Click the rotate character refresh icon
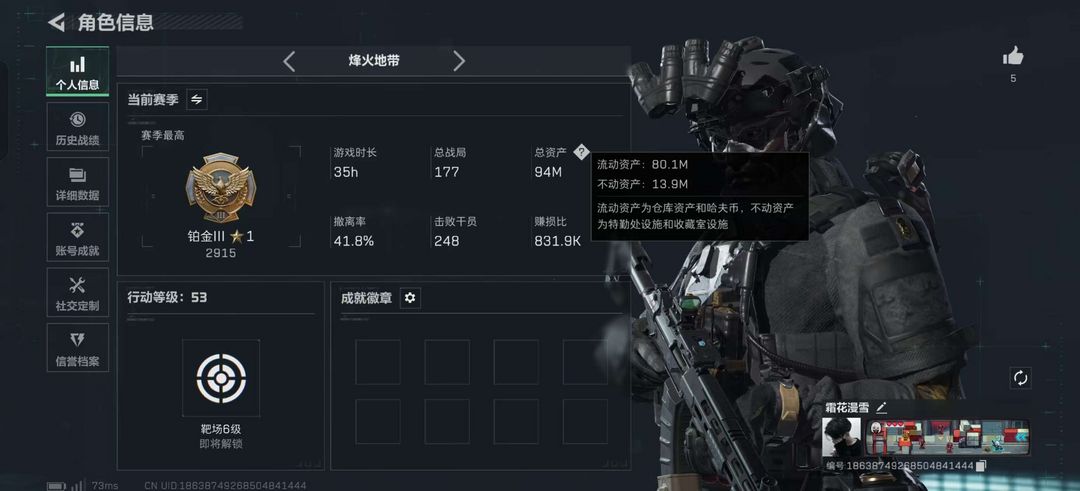The width and height of the screenshot is (1080, 491). click(1021, 377)
